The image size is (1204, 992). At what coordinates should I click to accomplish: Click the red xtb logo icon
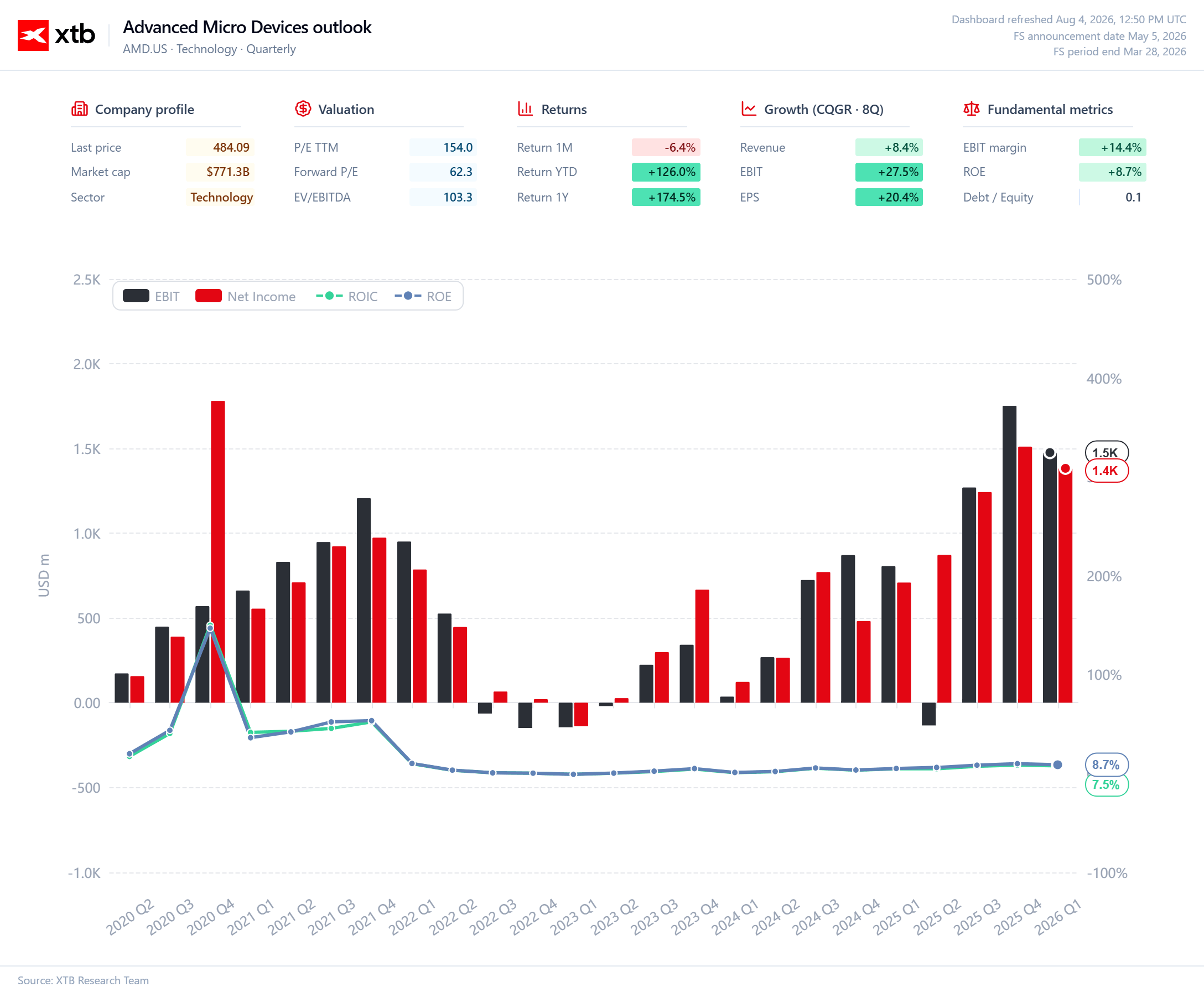click(x=33, y=35)
